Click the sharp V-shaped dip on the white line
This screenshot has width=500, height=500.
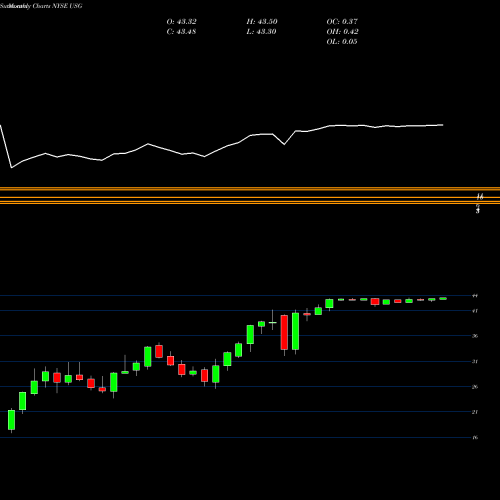tap(284, 144)
